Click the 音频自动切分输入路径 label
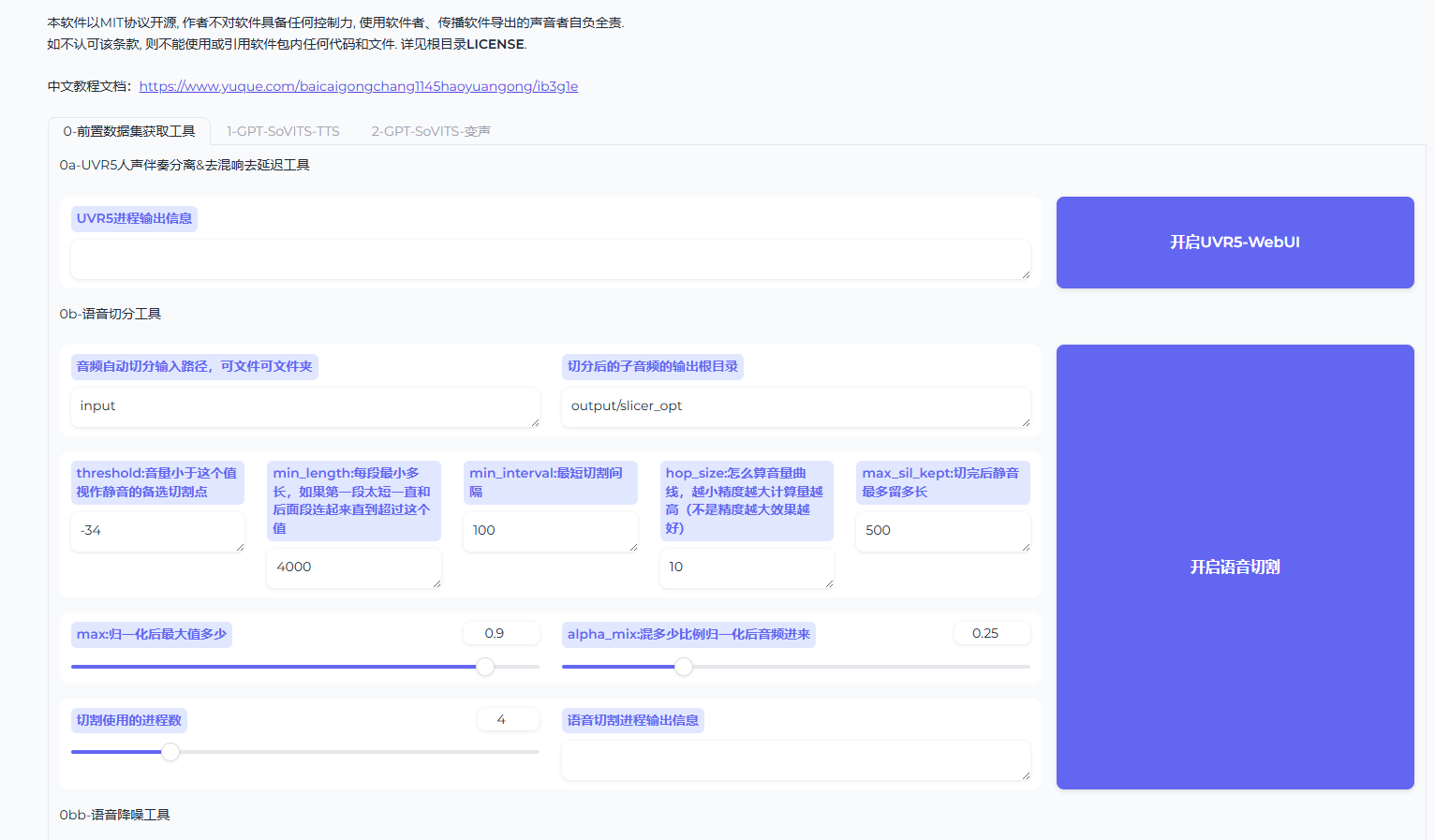 click(x=195, y=367)
